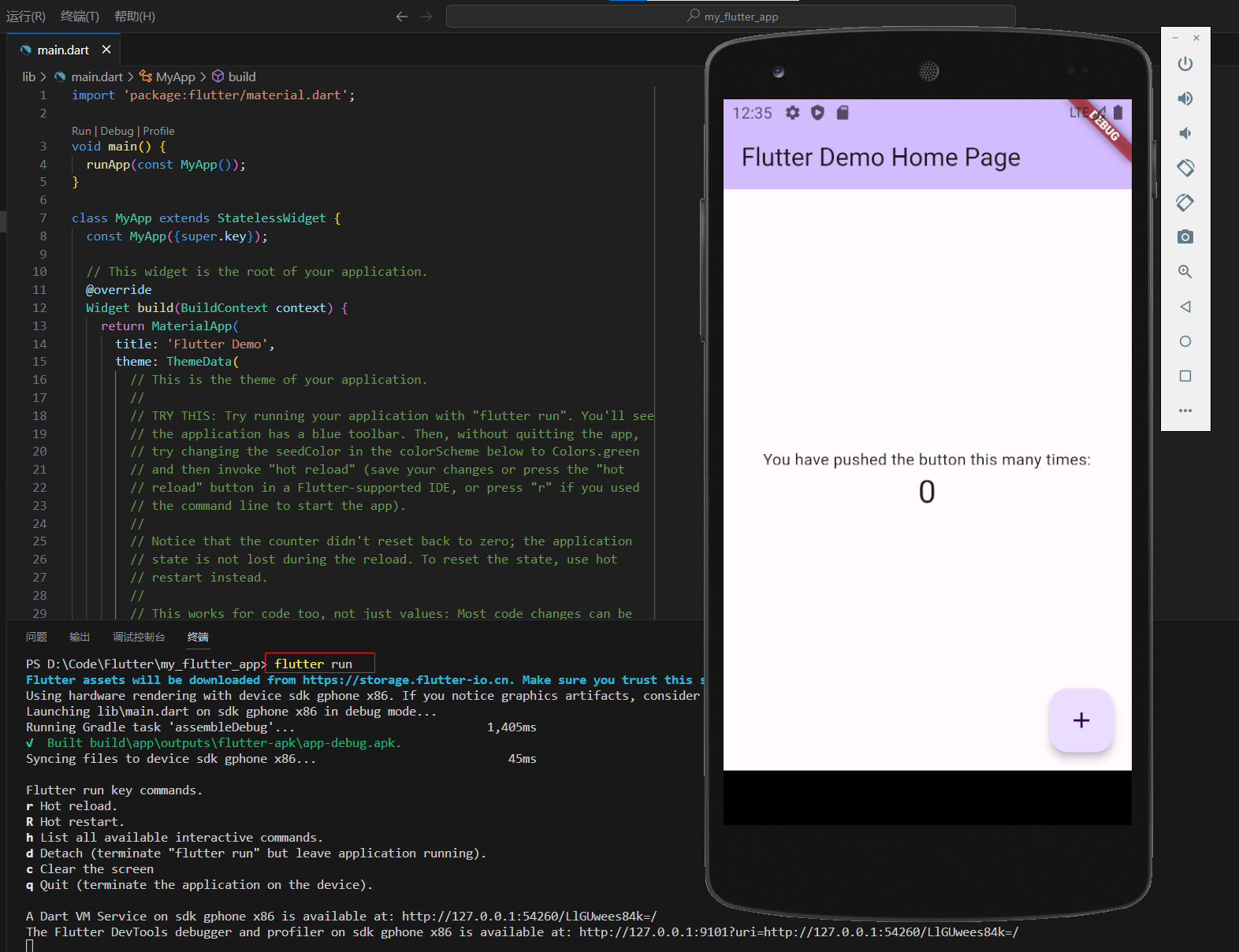
Task: Take an emulator screenshot with the camera icon
Action: pos(1185,237)
